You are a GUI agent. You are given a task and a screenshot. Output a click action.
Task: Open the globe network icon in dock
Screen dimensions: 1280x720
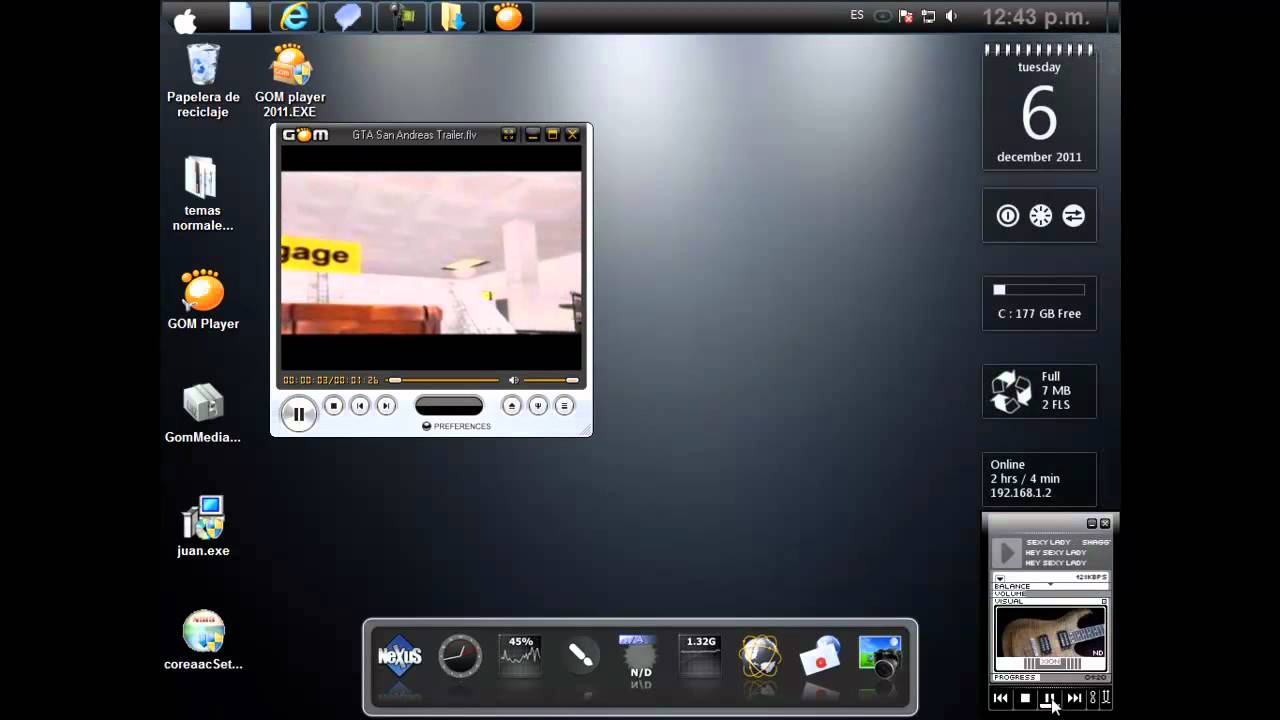[x=760, y=657]
